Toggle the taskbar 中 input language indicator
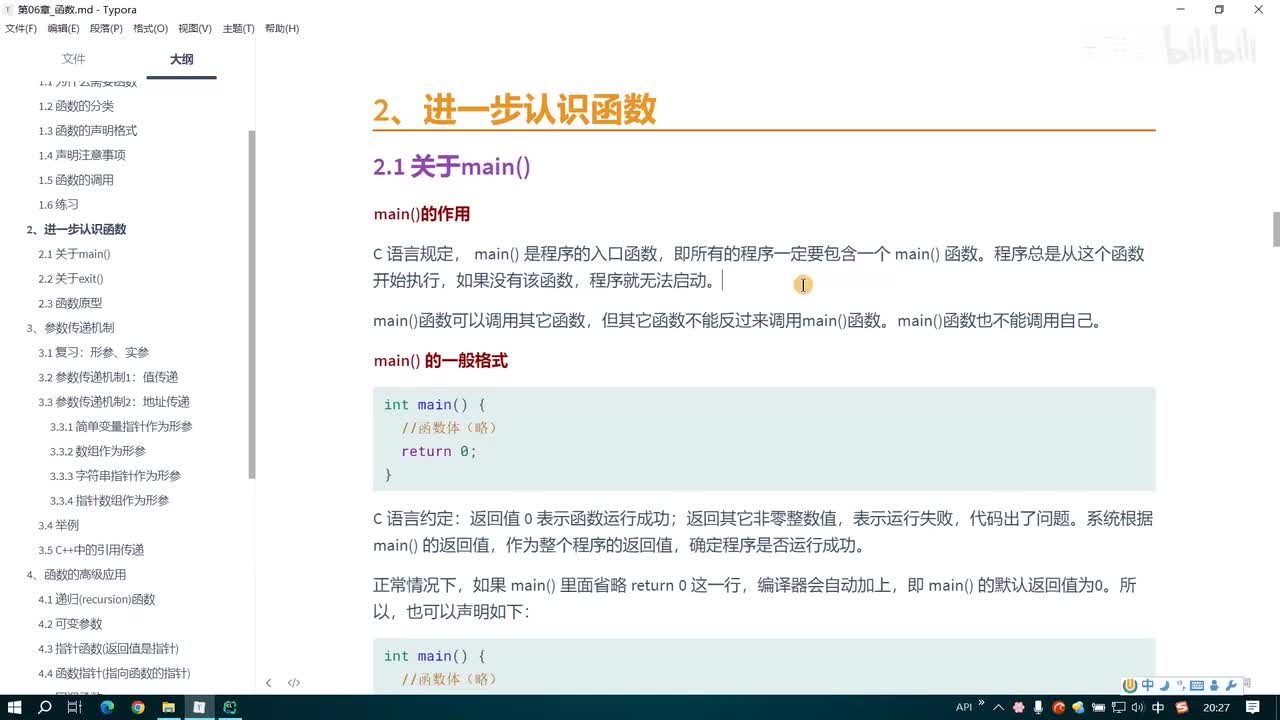 1158,707
